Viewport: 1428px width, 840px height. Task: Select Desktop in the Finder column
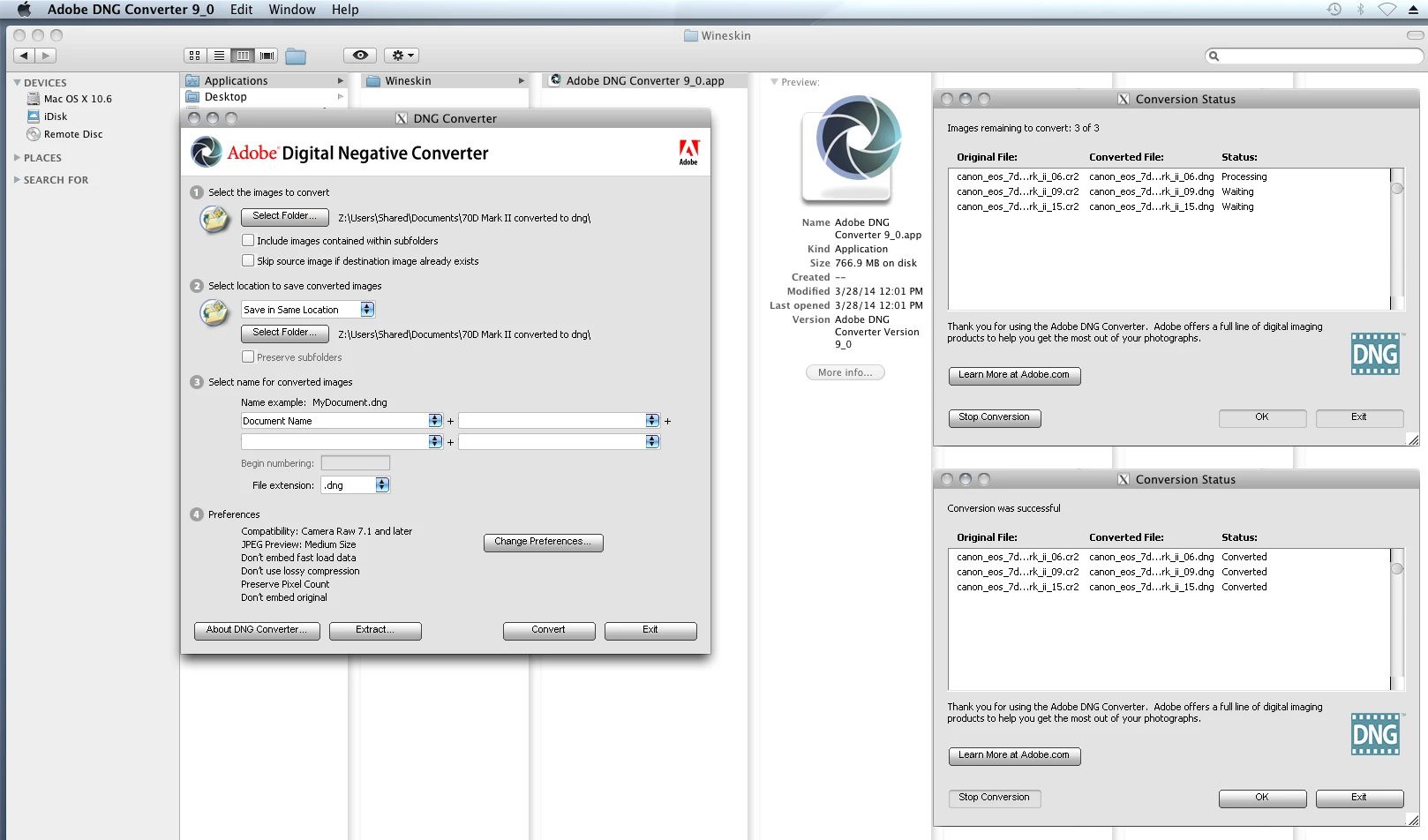[x=265, y=97]
